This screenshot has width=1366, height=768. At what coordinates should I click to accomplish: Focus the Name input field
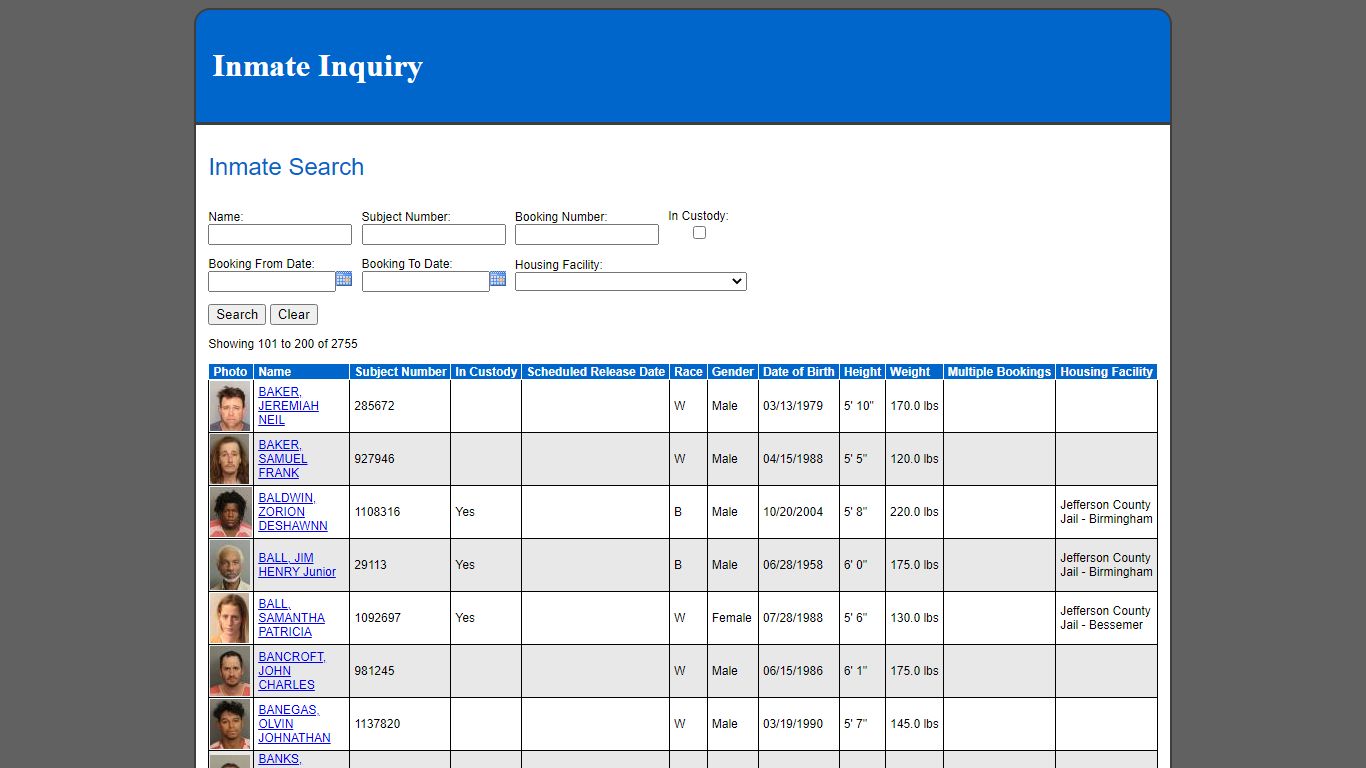[280, 234]
